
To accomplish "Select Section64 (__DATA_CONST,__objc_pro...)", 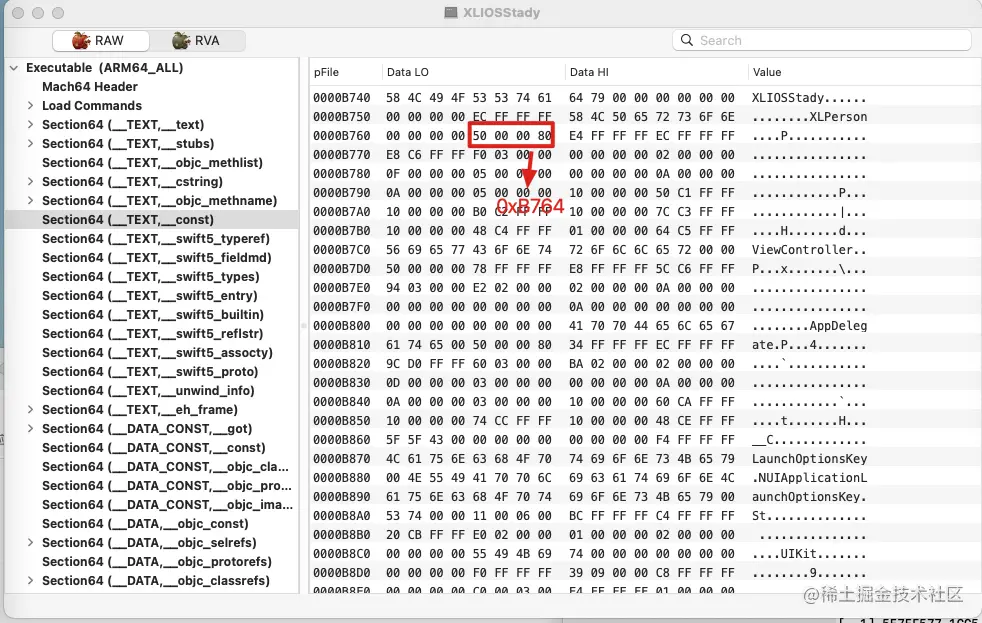I will tap(167, 485).
